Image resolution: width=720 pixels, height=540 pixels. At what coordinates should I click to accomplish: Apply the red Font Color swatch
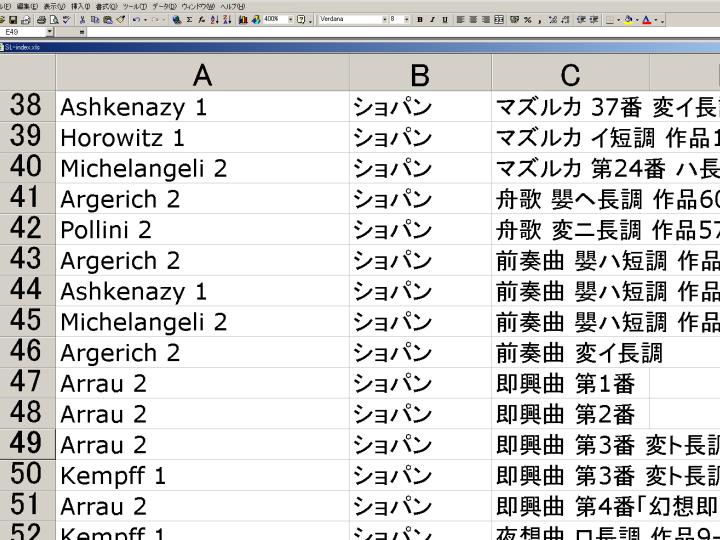[x=647, y=20]
